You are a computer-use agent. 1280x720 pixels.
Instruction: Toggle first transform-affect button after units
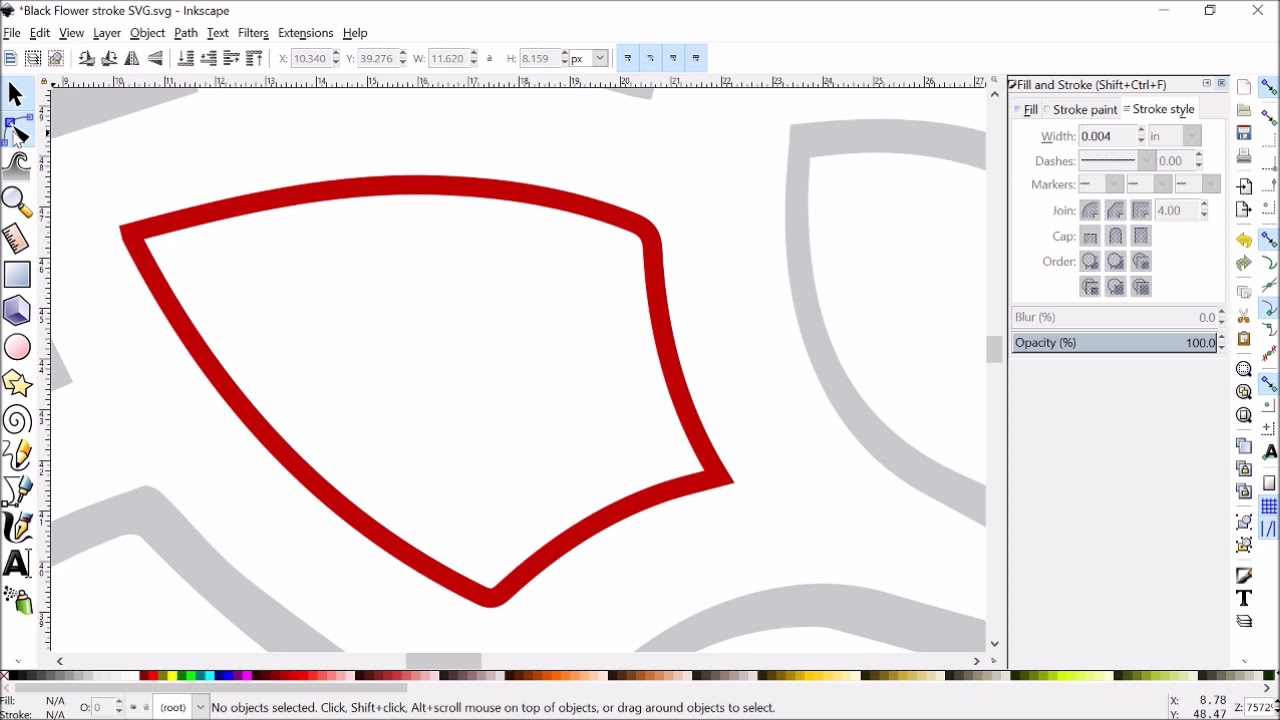click(628, 59)
